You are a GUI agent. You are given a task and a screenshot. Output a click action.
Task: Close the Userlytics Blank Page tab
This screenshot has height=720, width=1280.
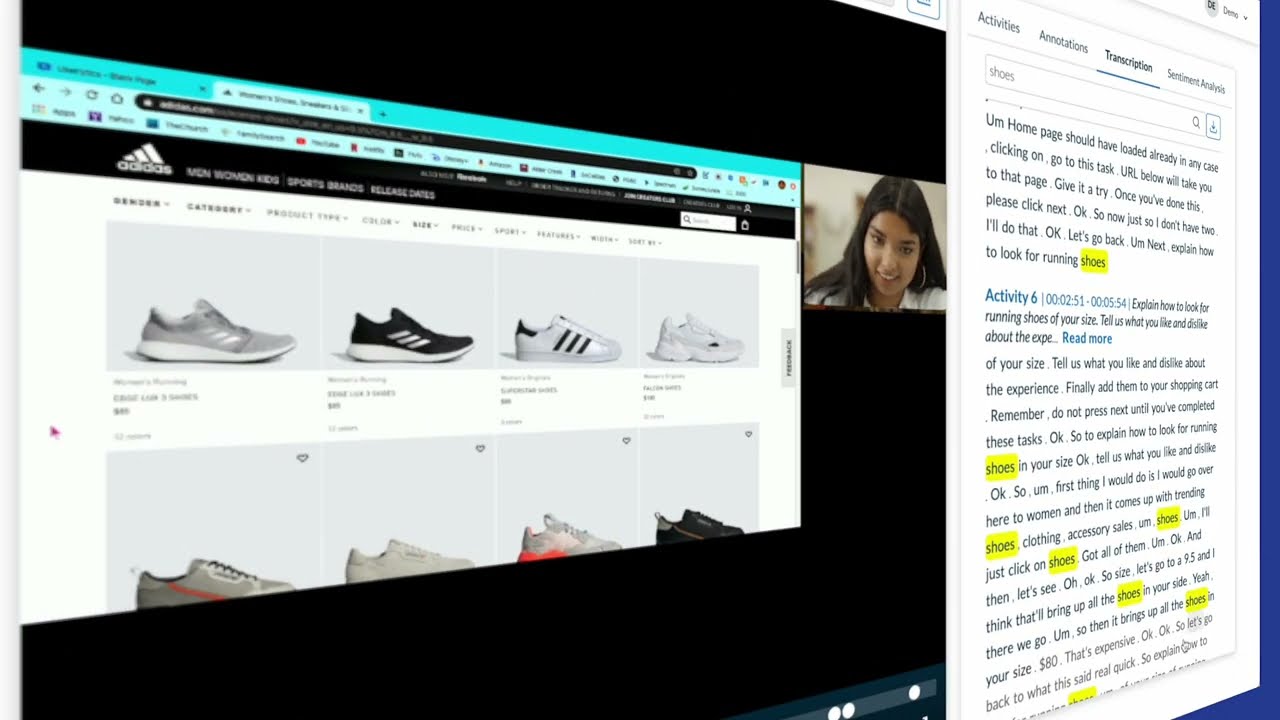click(x=202, y=89)
